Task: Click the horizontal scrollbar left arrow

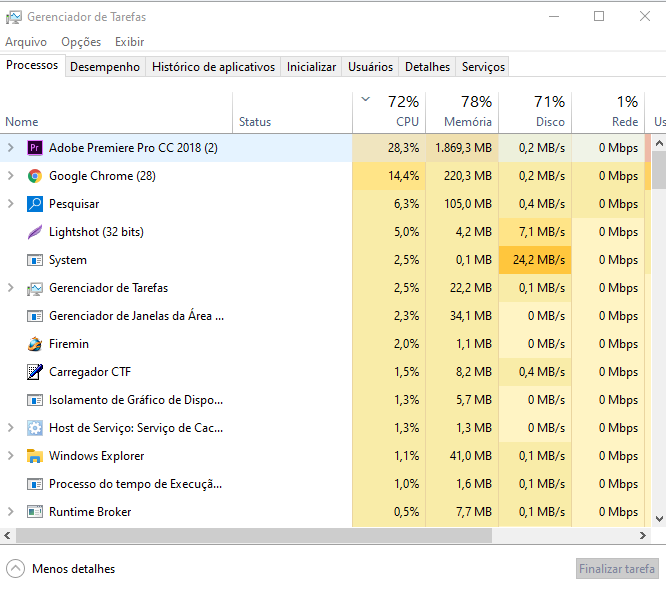Action: (7, 536)
